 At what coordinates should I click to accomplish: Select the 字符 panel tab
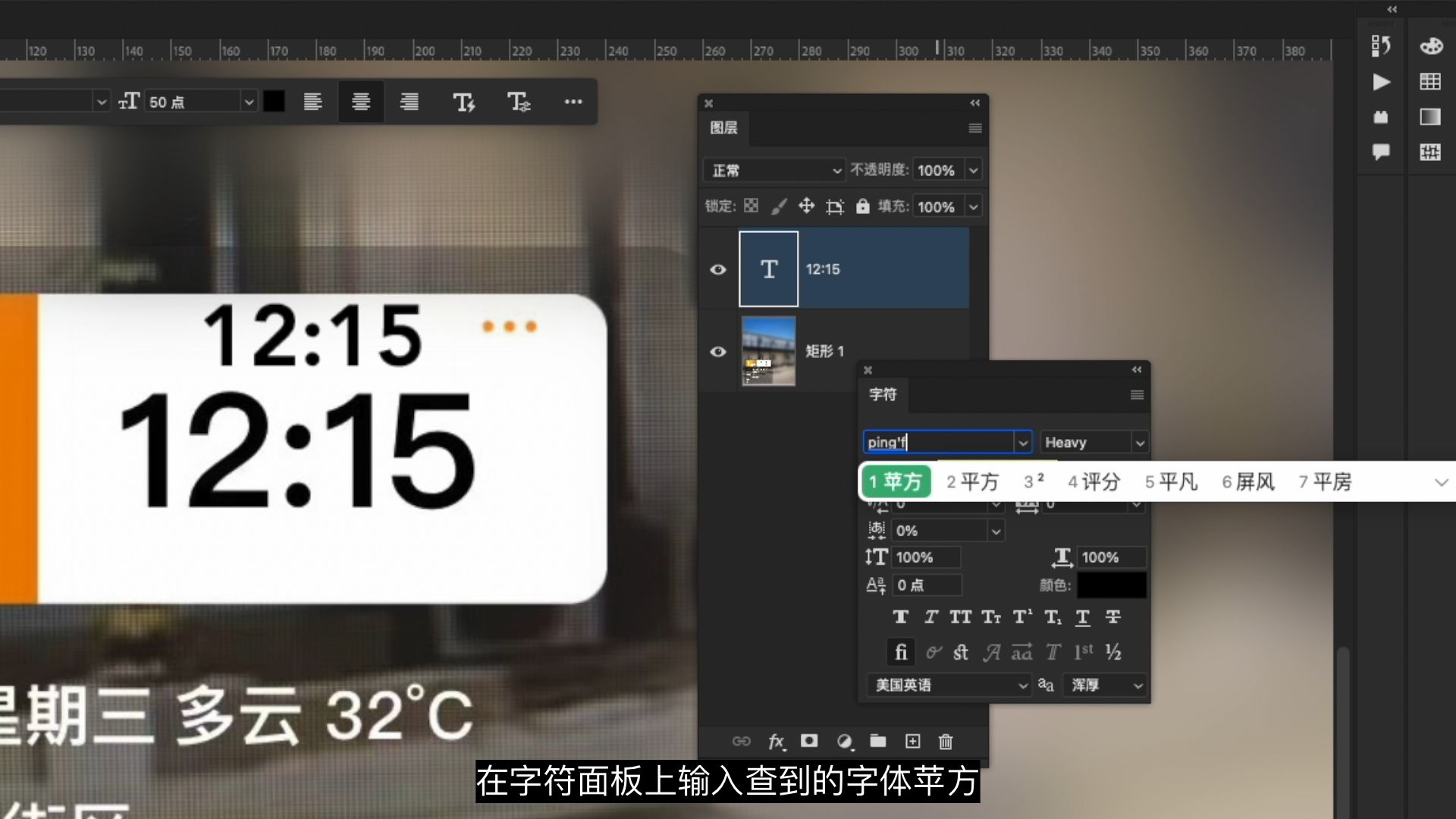pyautogui.click(x=883, y=394)
